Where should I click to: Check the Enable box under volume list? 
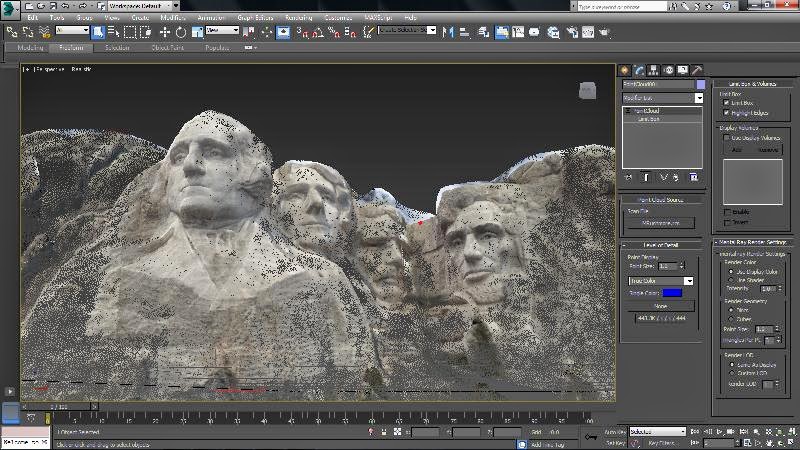click(727, 212)
